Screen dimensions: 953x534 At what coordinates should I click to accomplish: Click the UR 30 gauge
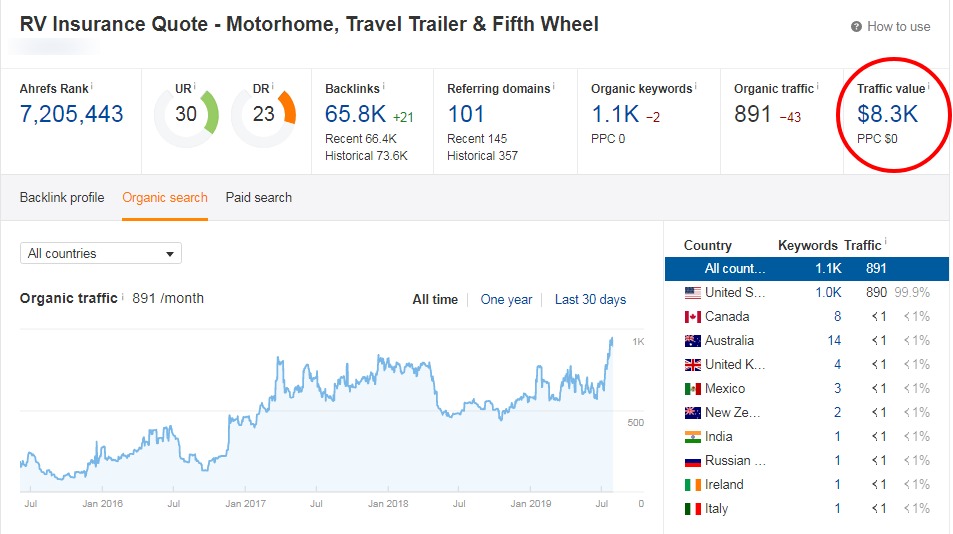point(187,115)
